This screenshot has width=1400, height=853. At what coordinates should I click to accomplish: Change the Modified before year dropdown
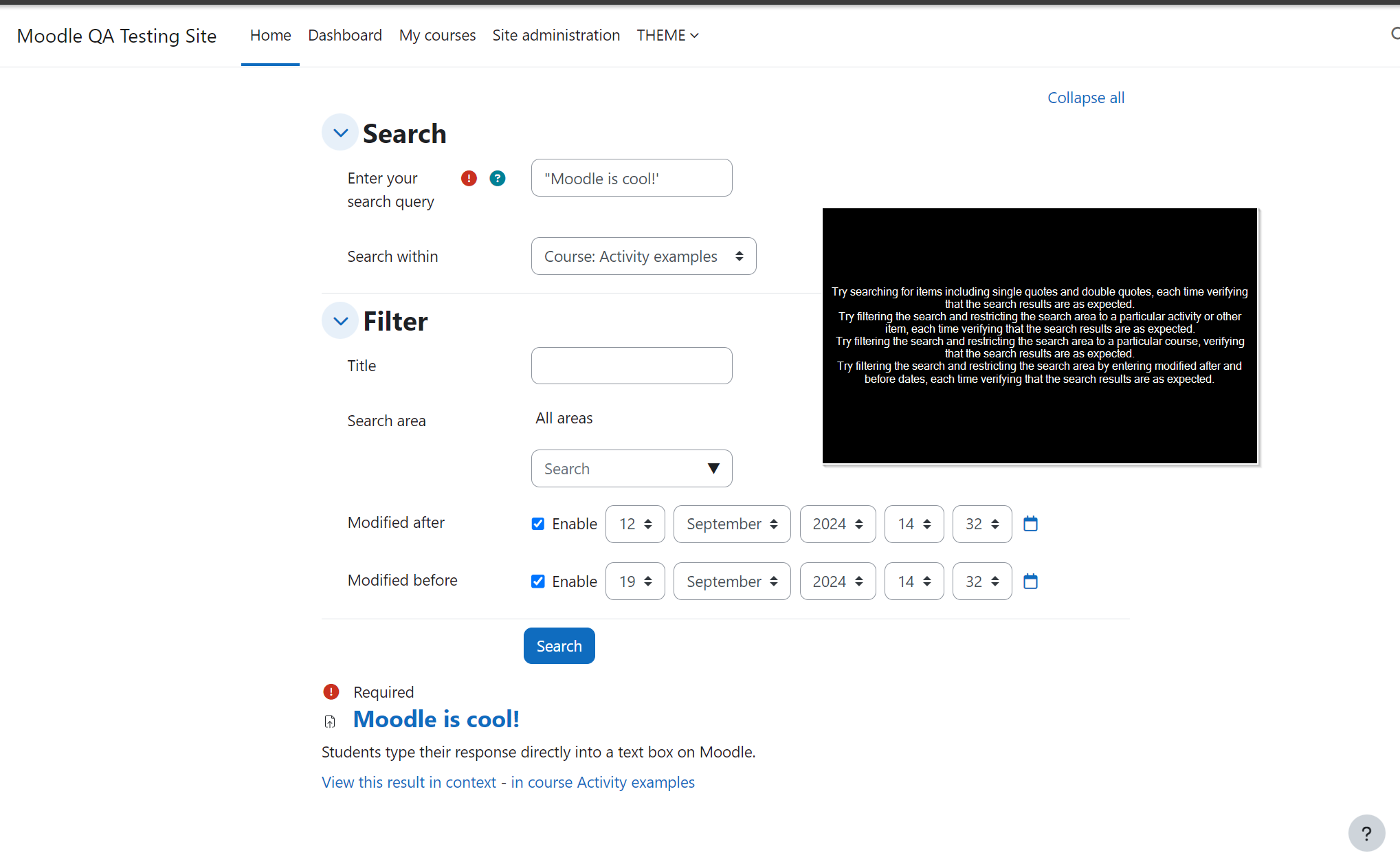coord(838,581)
